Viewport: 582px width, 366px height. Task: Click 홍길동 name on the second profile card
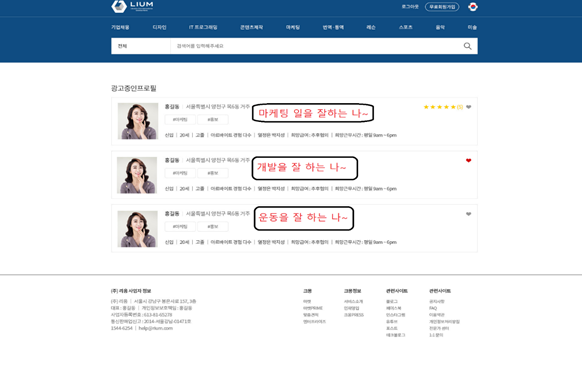coord(172,160)
